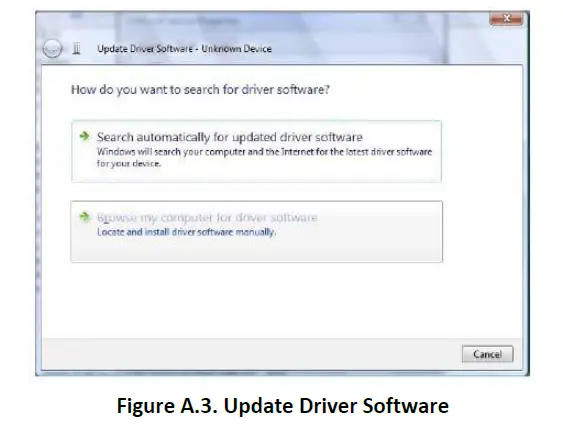Click the Figure A.3 caption text

283,406
